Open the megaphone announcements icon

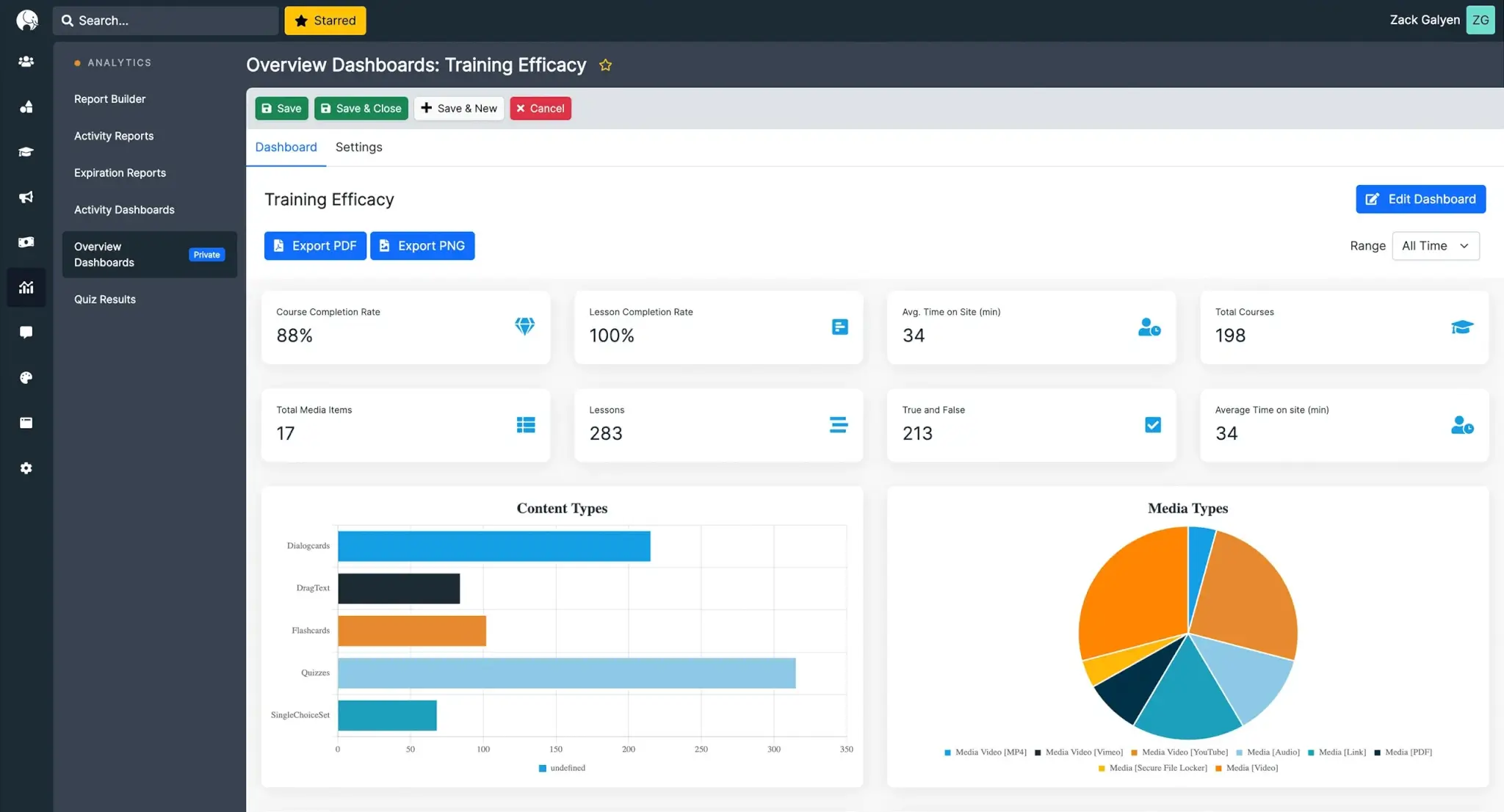(x=26, y=197)
